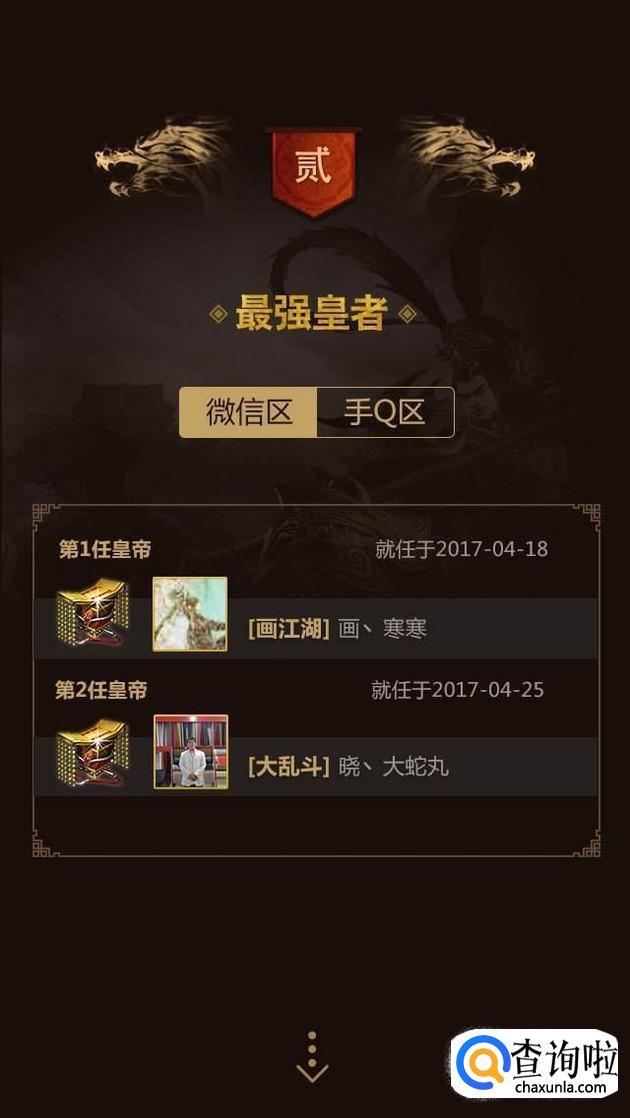Switch to the 手Q区 tab

[385, 412]
